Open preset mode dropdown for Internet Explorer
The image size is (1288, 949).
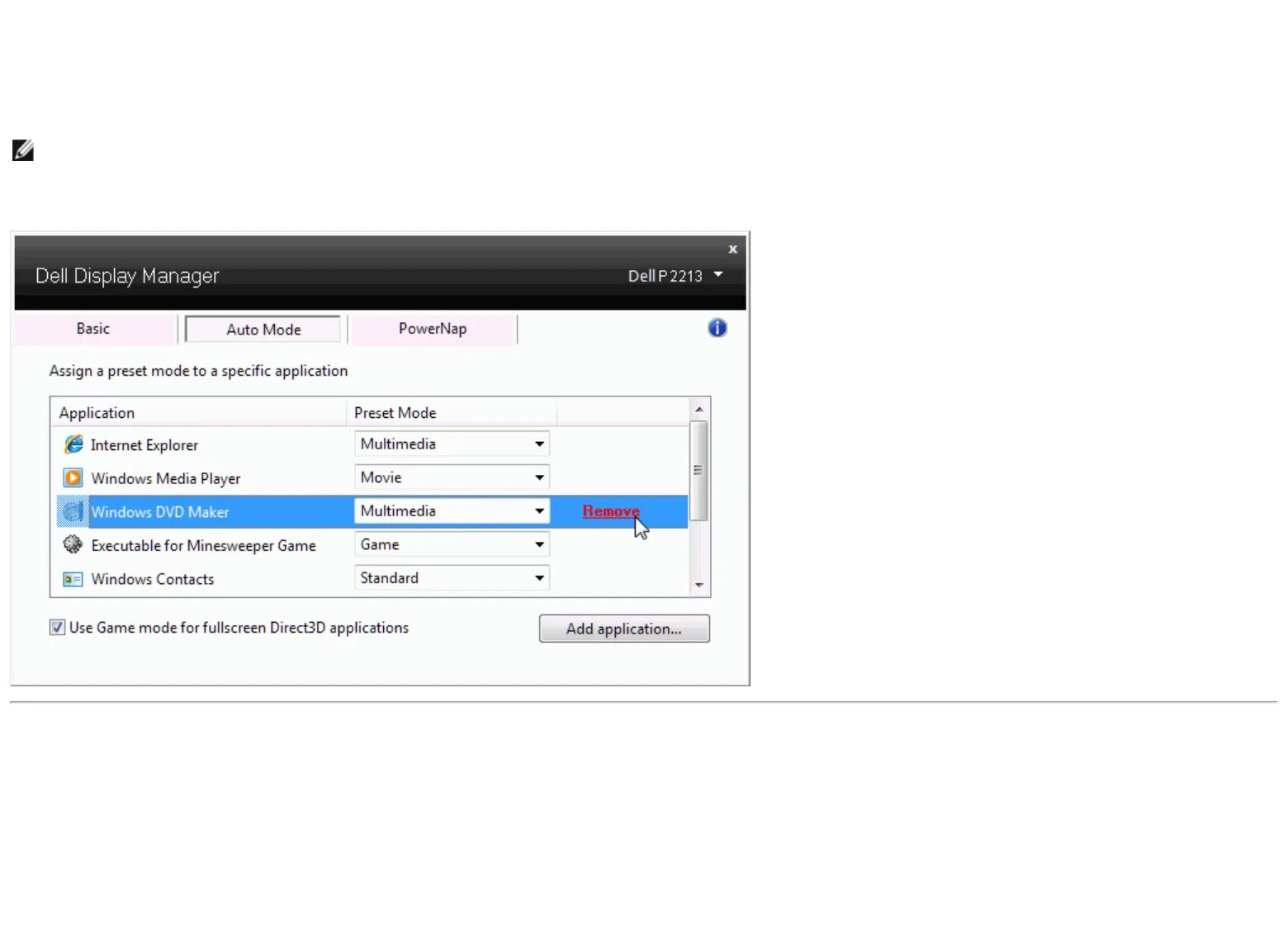pos(452,444)
